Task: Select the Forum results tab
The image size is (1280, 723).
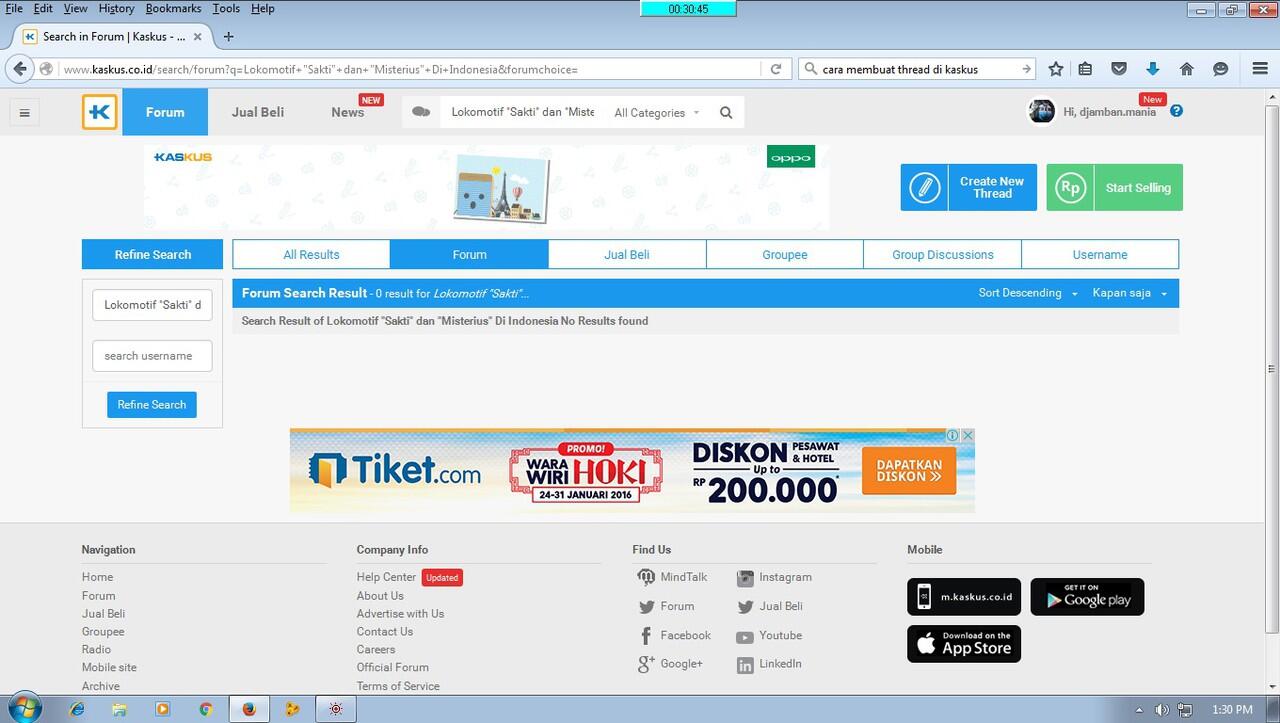Action: 469,254
